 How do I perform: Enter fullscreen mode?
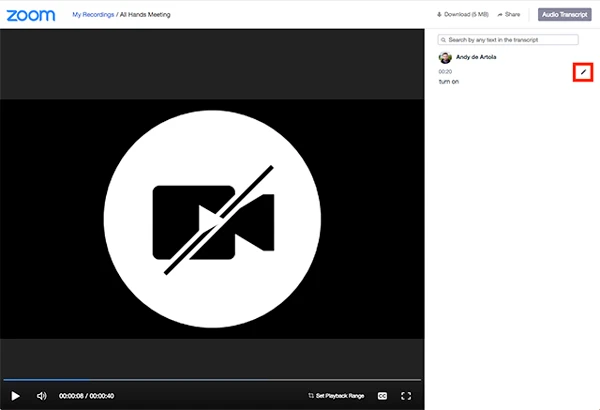coord(406,396)
